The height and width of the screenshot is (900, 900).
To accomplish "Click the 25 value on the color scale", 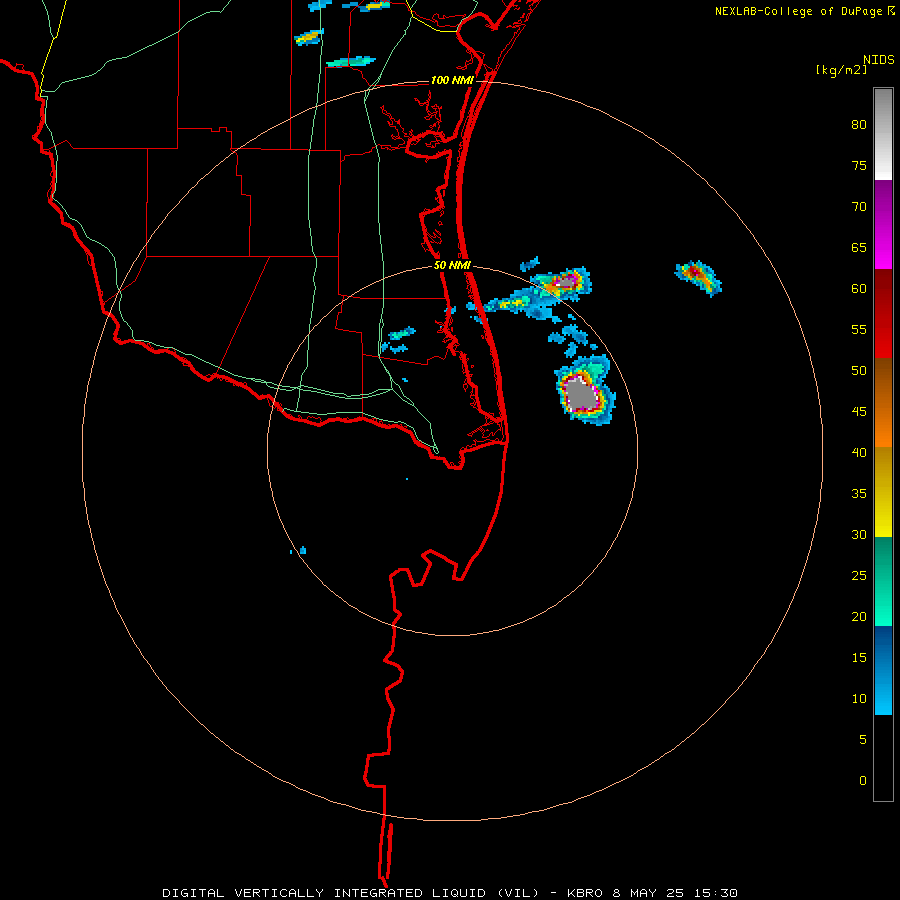I will [x=859, y=575].
